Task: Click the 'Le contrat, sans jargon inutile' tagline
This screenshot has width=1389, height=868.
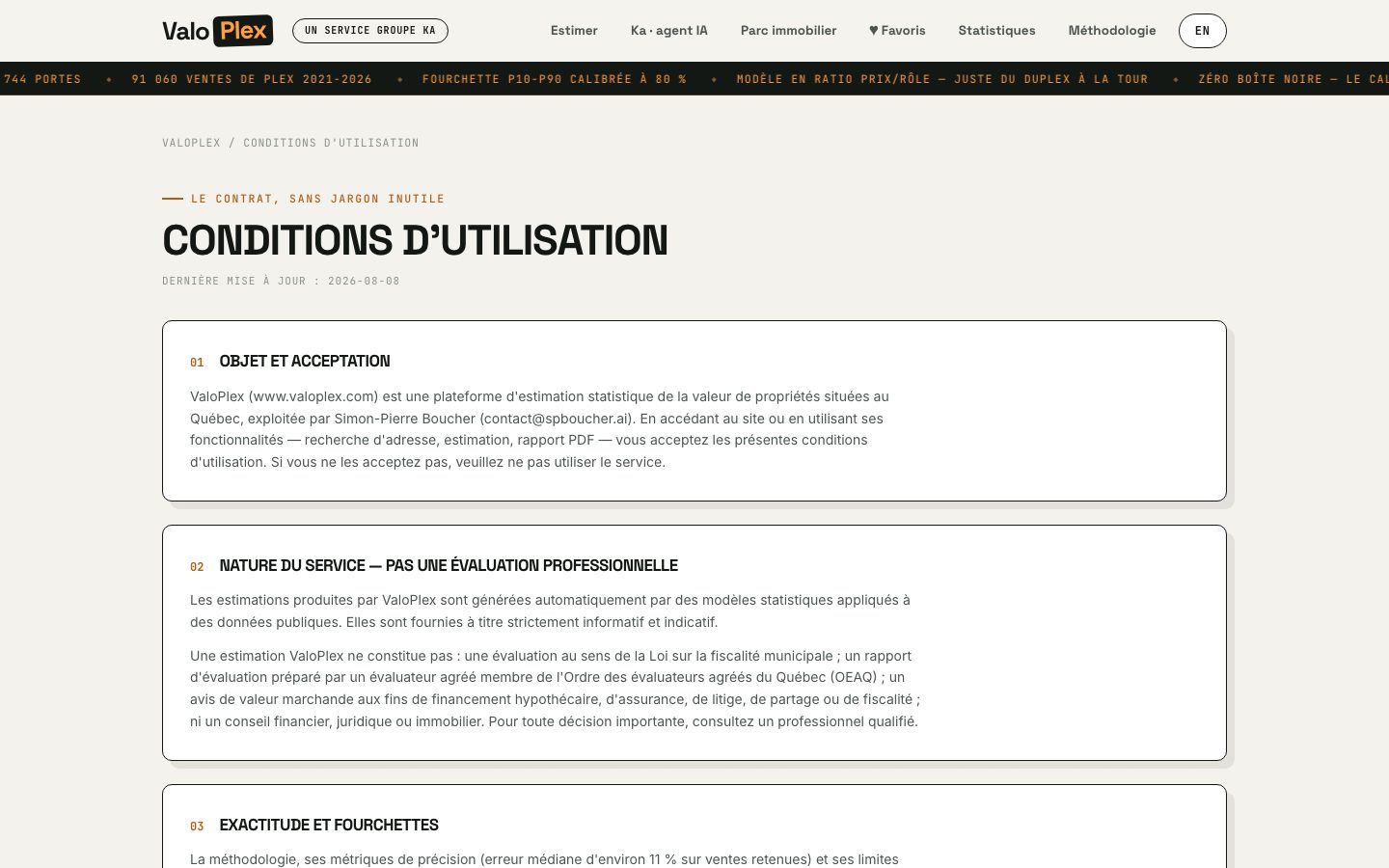Action: point(317,199)
